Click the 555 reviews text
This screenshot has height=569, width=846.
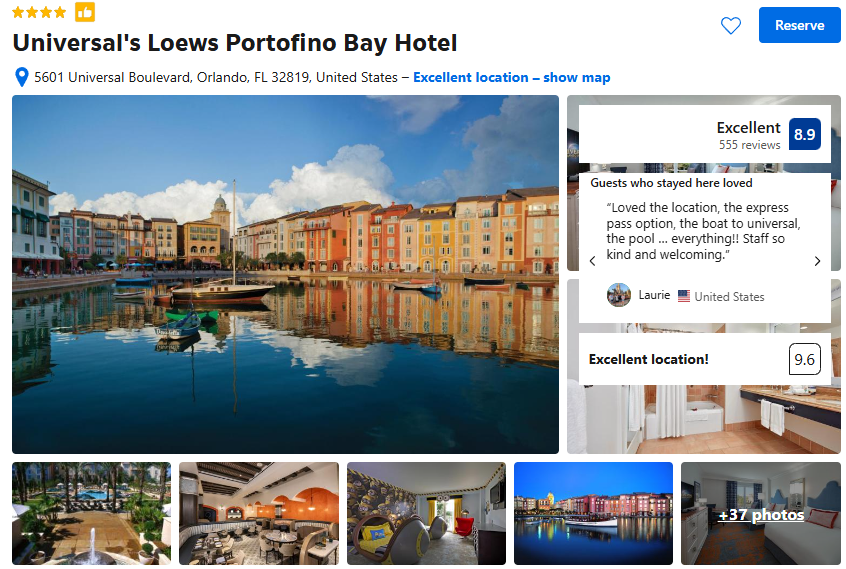(x=749, y=145)
